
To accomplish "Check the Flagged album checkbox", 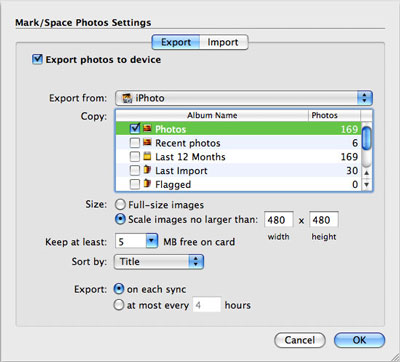I will click(135, 184).
